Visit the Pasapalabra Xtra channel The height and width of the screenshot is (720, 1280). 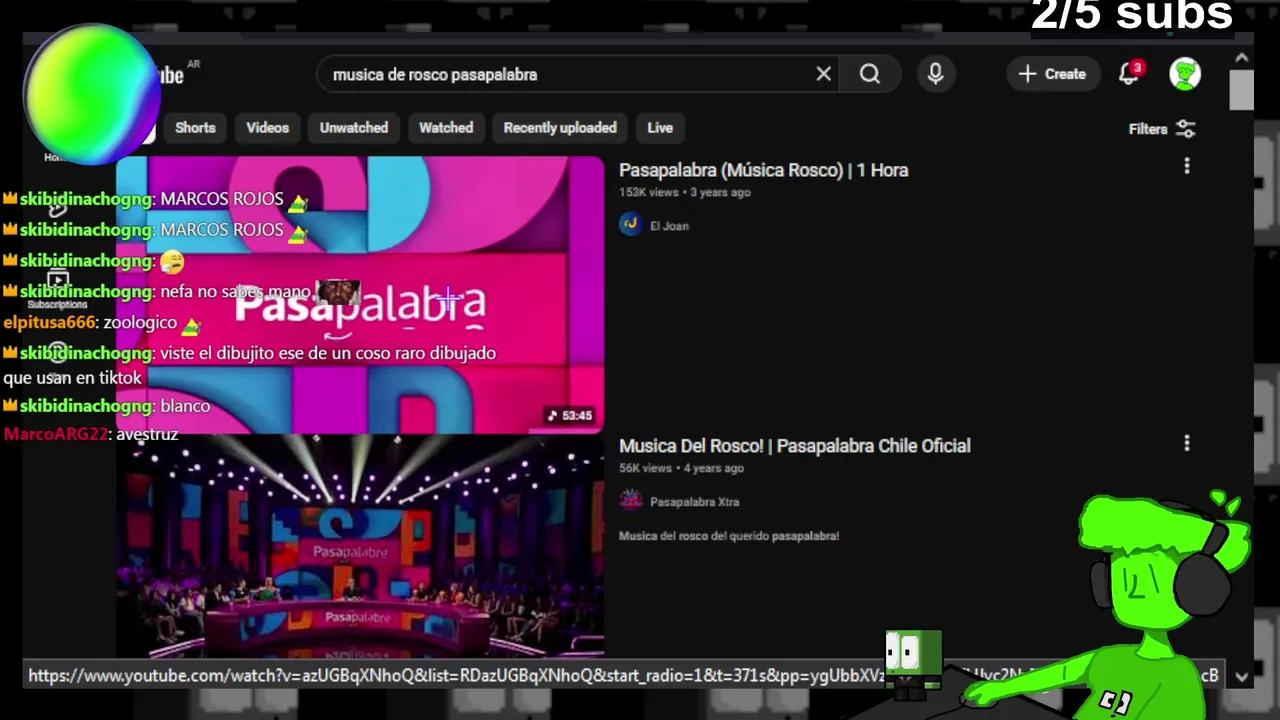pos(694,502)
